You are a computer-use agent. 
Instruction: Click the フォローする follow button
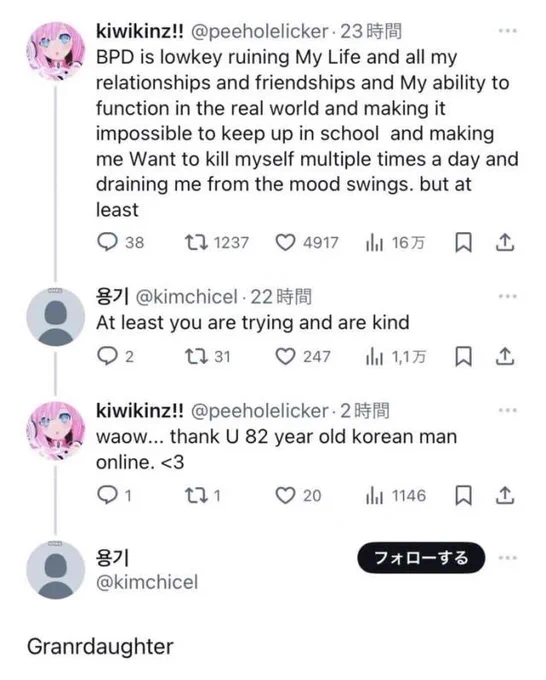(x=421, y=558)
